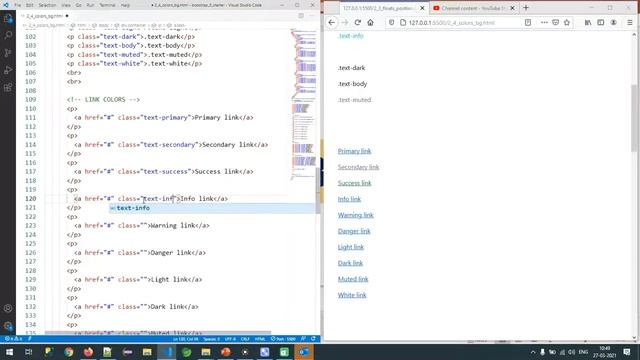Open the Accounts menu in activity bar
The width and height of the screenshot is (640, 360).
(x=8, y=309)
